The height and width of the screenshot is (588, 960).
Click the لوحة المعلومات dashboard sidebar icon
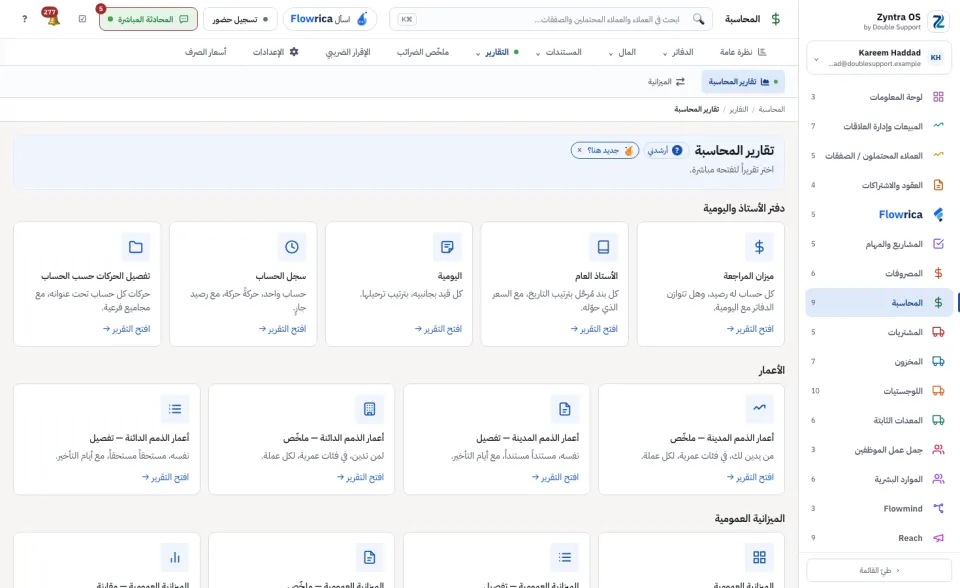[938, 97]
